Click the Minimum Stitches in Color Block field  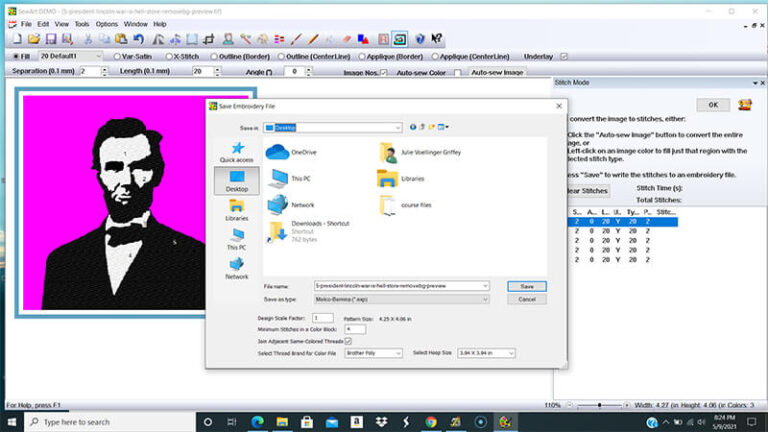(x=355, y=330)
